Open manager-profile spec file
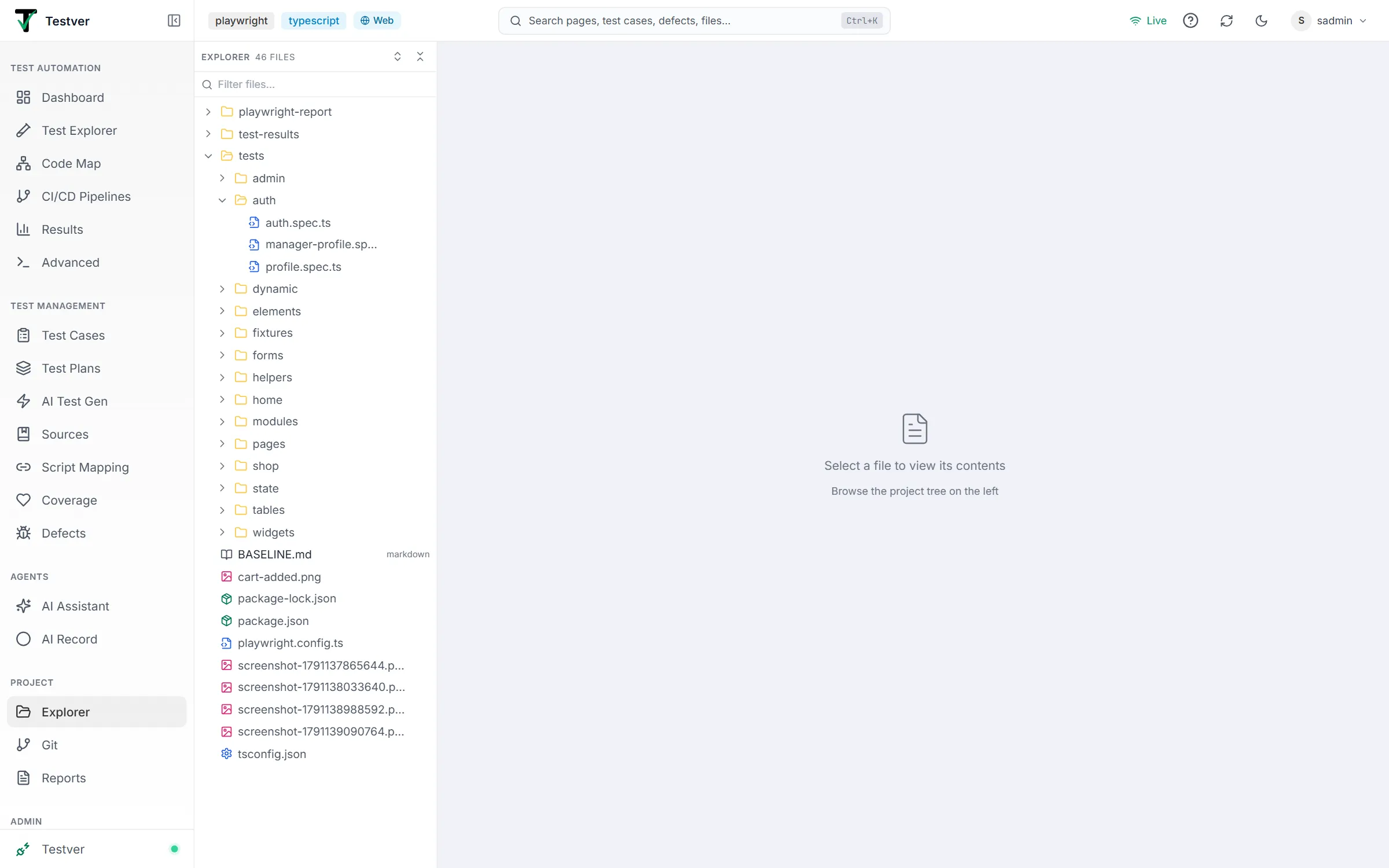 [x=315, y=244]
